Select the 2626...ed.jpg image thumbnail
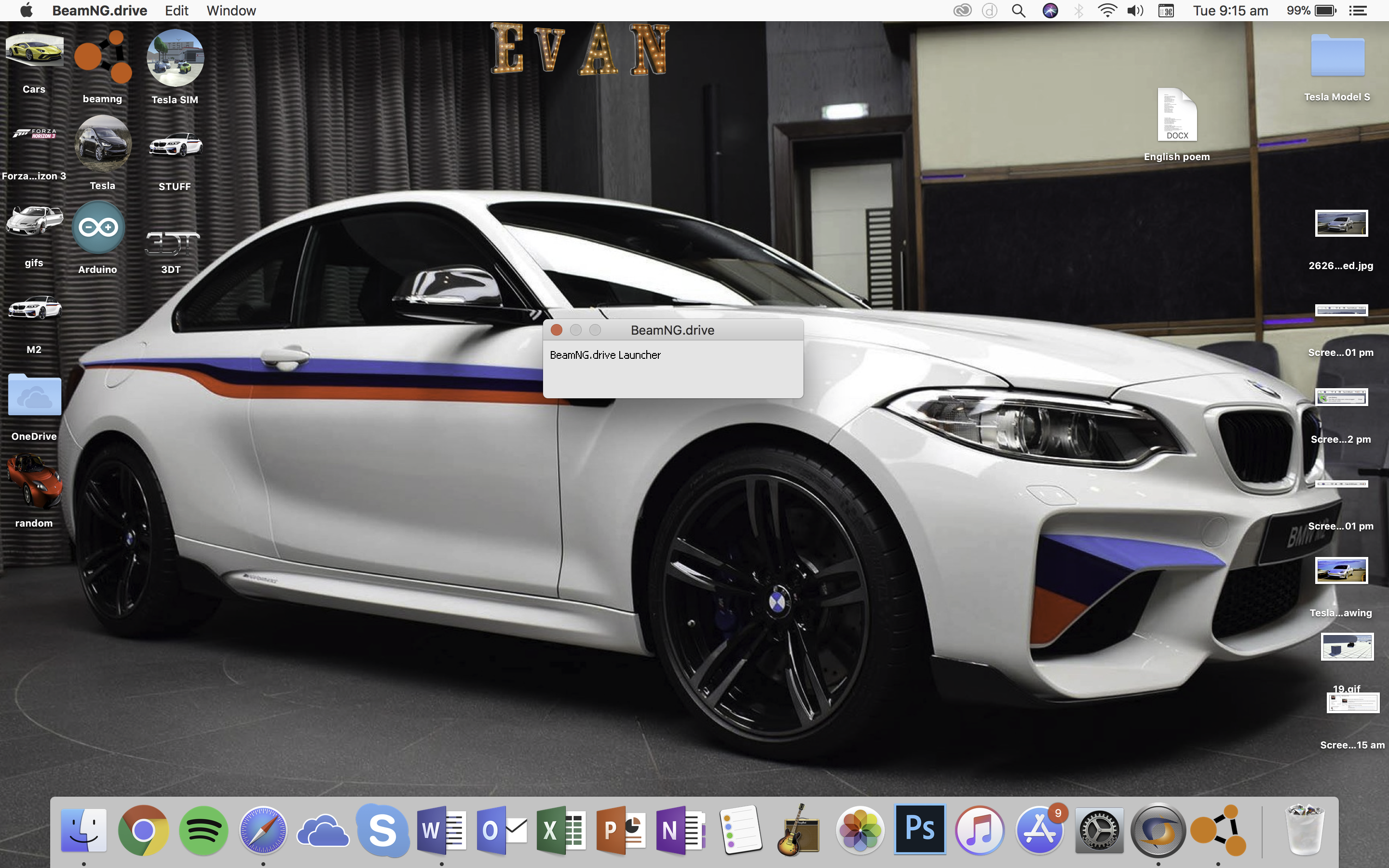Screen dimensions: 1389x868 pyautogui.click(x=1341, y=223)
